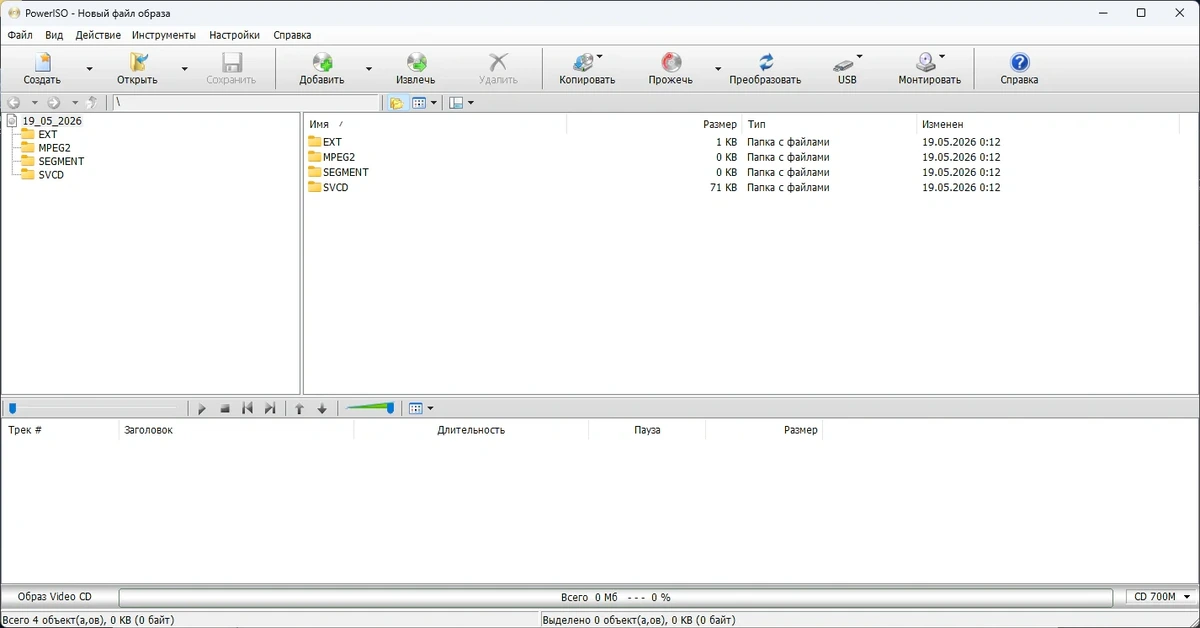Select EXT folder in left tree
This screenshot has height=628, width=1200.
point(47,134)
